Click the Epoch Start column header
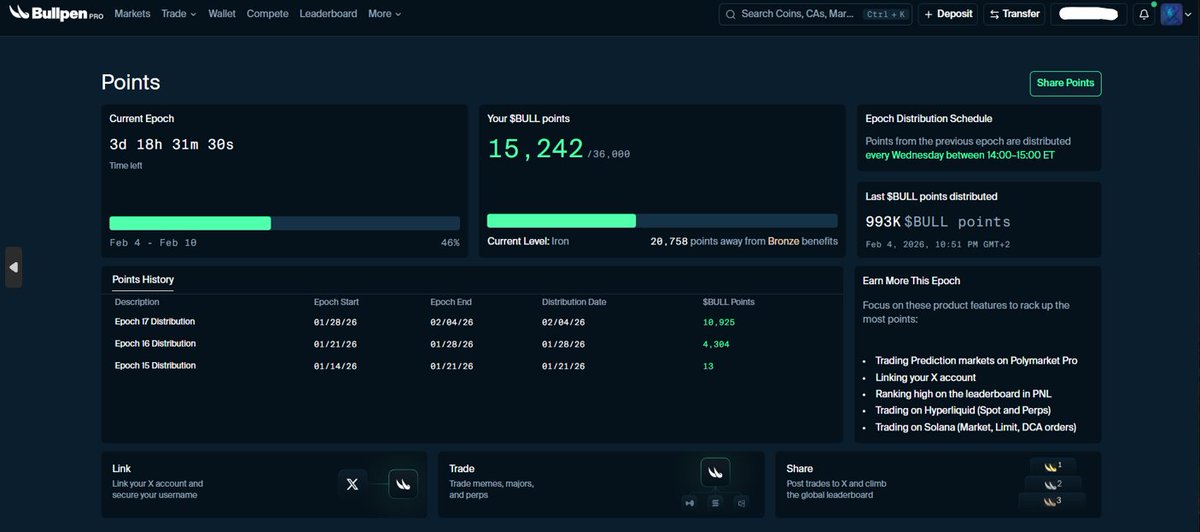The height and width of the screenshot is (532, 1200). tap(336, 302)
